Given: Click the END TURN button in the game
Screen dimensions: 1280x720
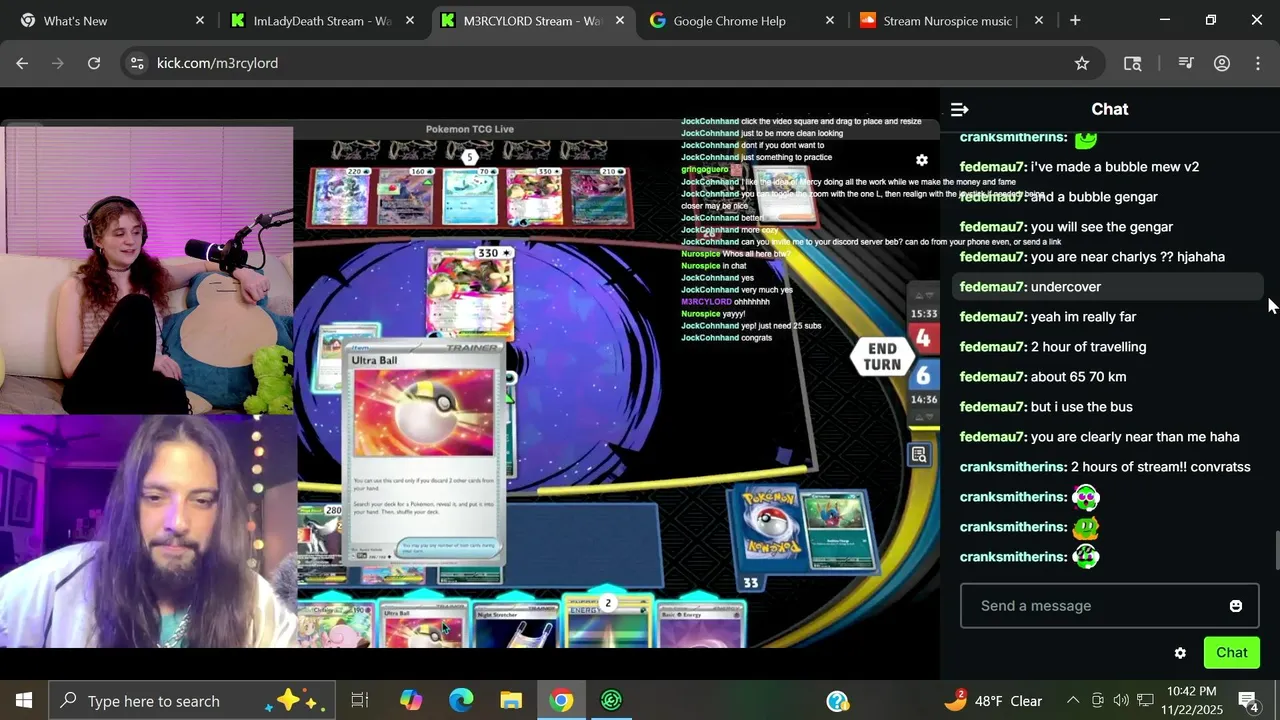Looking at the screenshot, I should click(882, 356).
